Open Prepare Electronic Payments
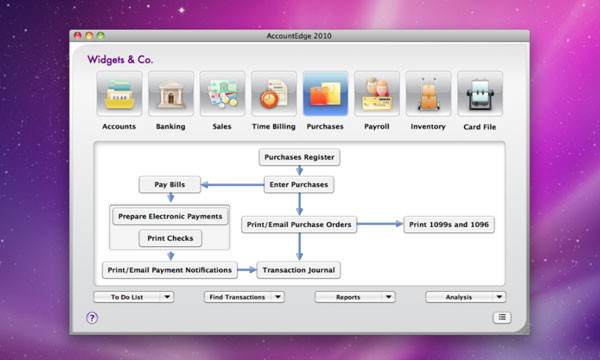 point(170,217)
